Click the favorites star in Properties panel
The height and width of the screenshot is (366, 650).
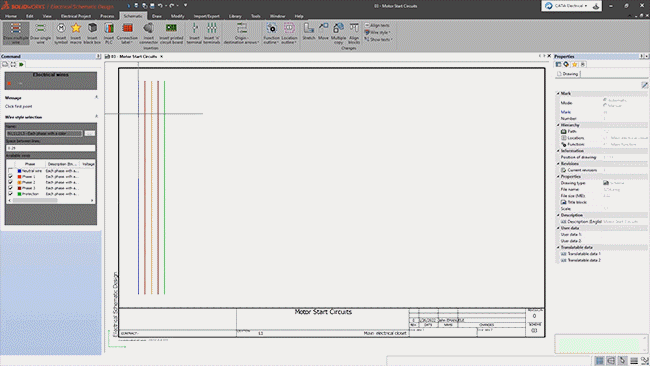[x=575, y=64]
